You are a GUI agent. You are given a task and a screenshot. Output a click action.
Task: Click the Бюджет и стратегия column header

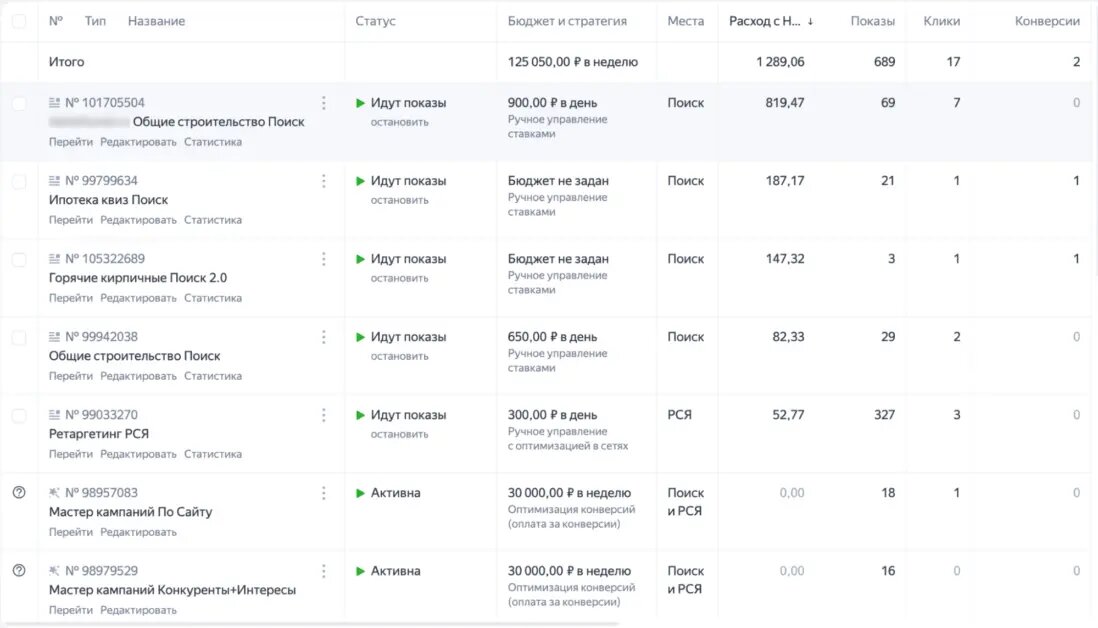coord(567,21)
